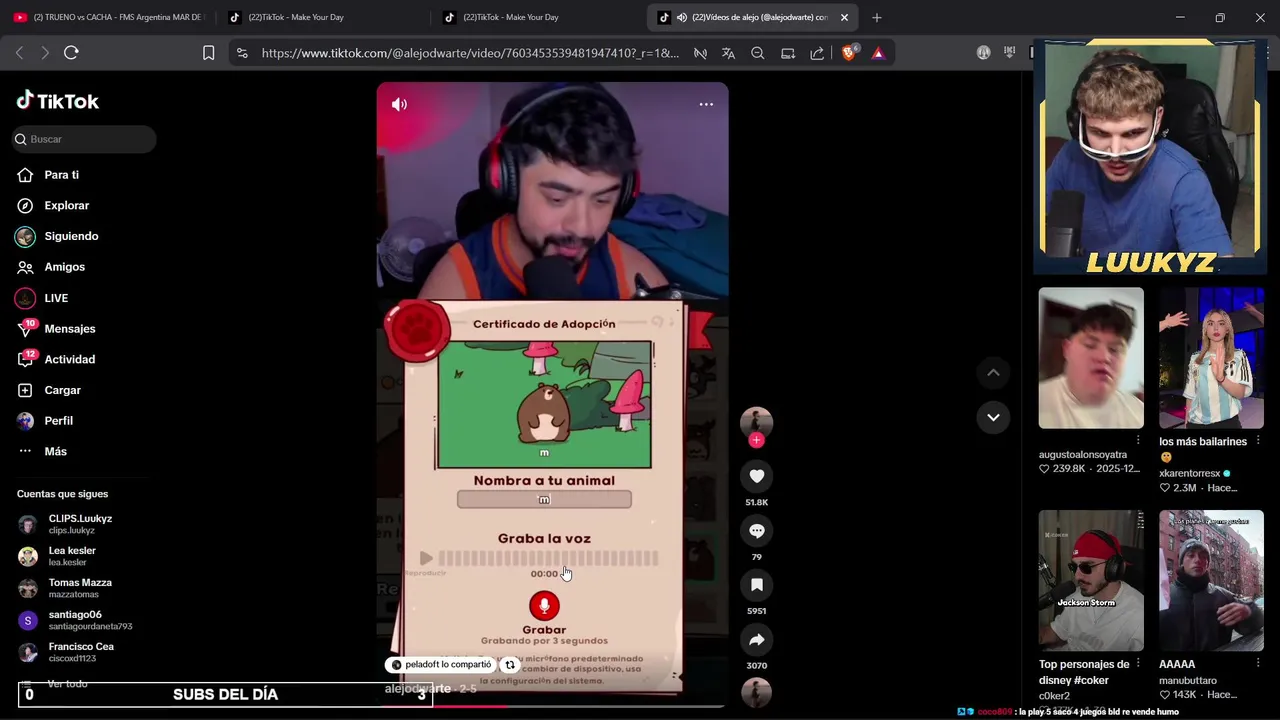Click the Buscar search field

click(85, 139)
